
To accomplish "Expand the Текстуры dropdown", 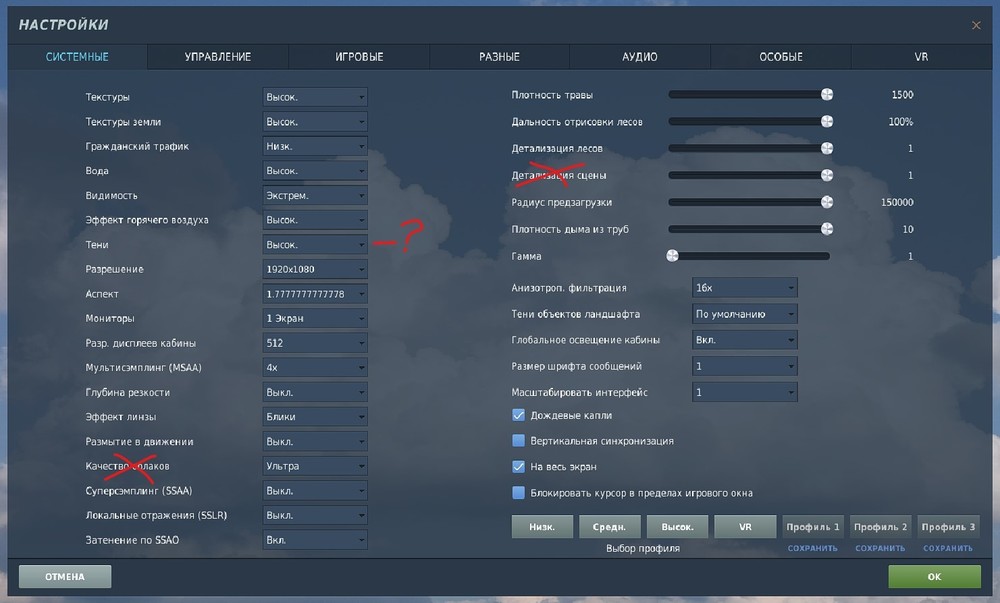I will [314, 97].
